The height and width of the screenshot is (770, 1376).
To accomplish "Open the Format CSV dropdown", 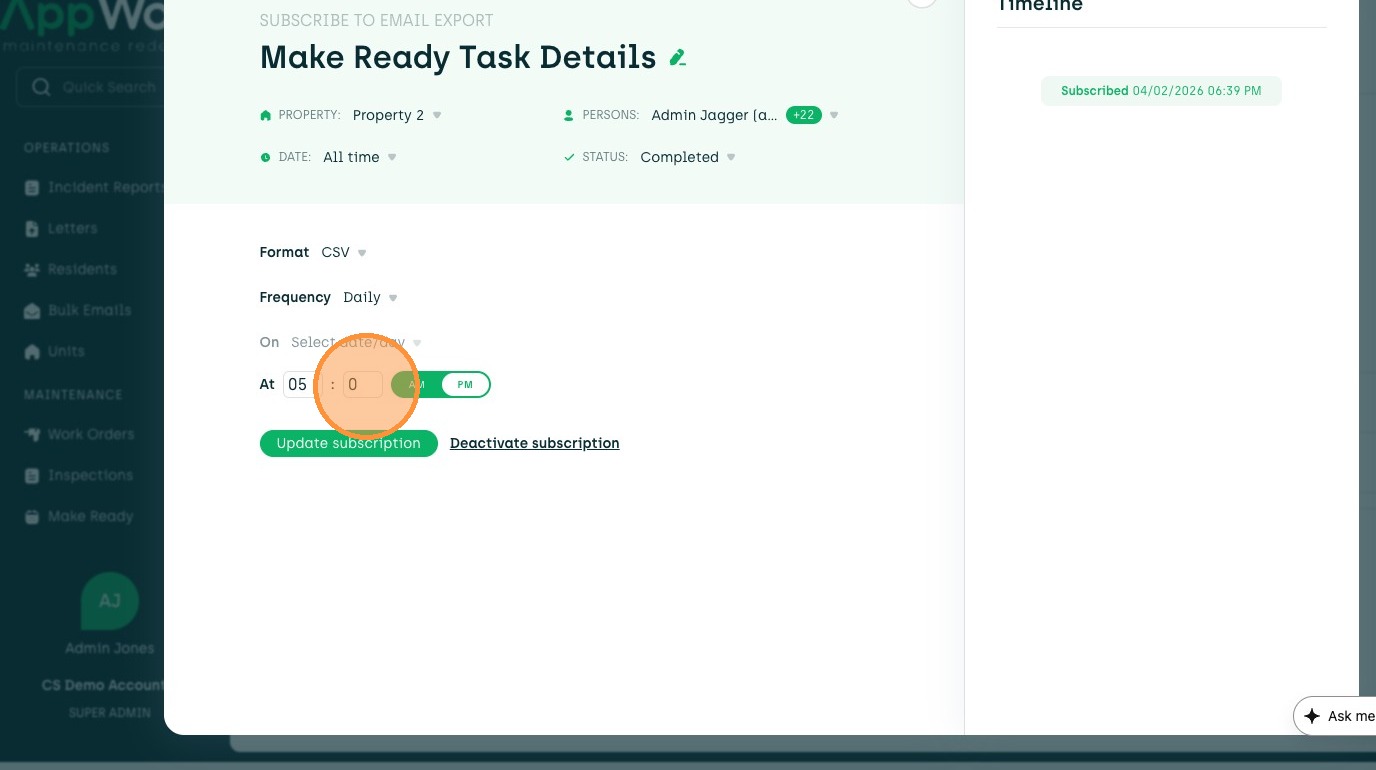I will click(x=344, y=252).
